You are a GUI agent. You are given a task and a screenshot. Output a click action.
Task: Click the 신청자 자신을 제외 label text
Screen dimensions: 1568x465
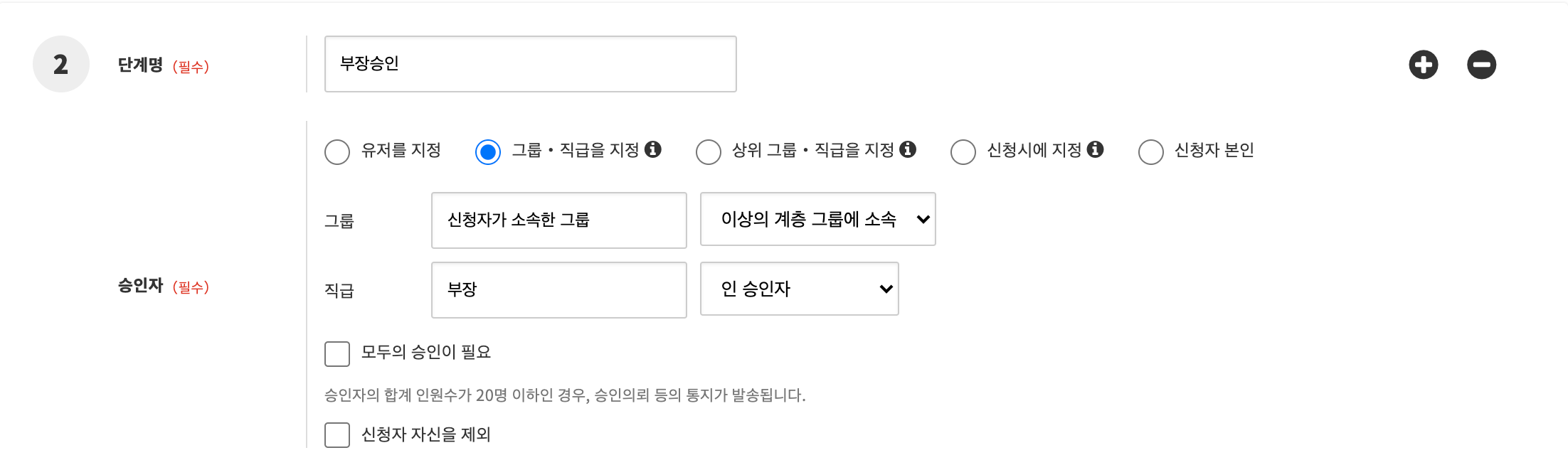(426, 434)
